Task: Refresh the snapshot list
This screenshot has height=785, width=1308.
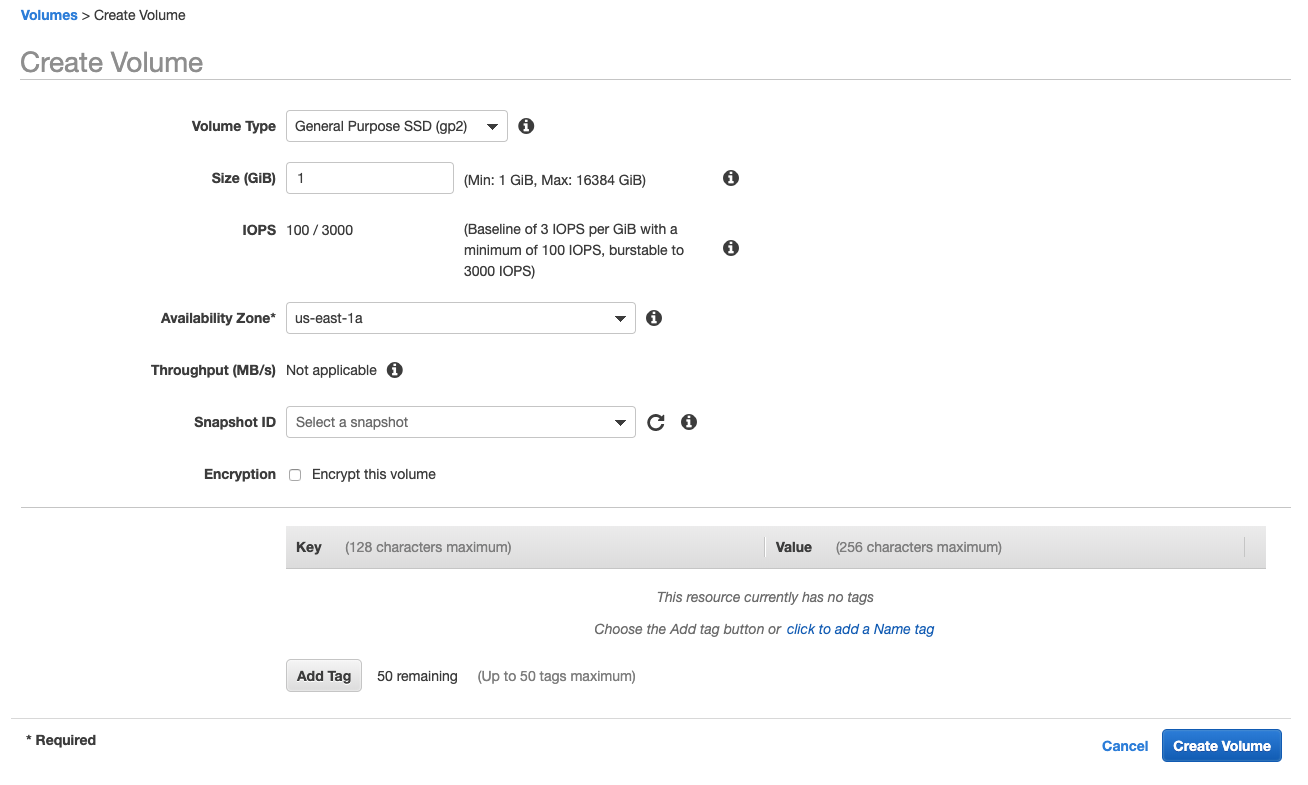Action: point(656,422)
